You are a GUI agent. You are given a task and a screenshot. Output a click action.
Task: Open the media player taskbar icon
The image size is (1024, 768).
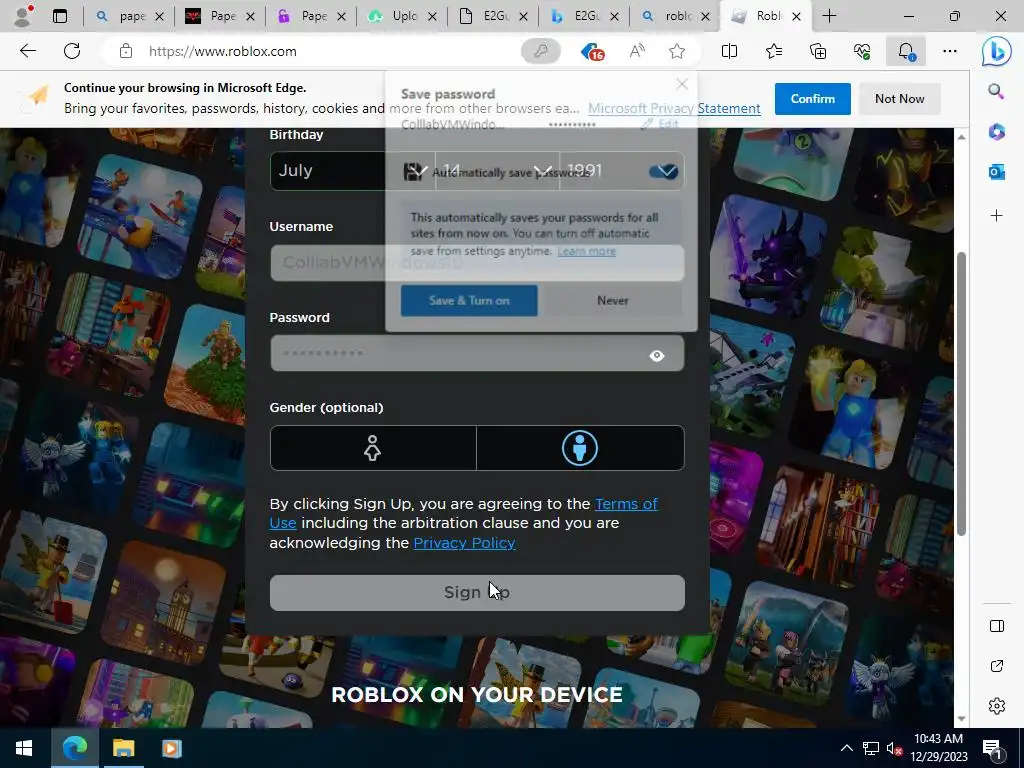172,748
